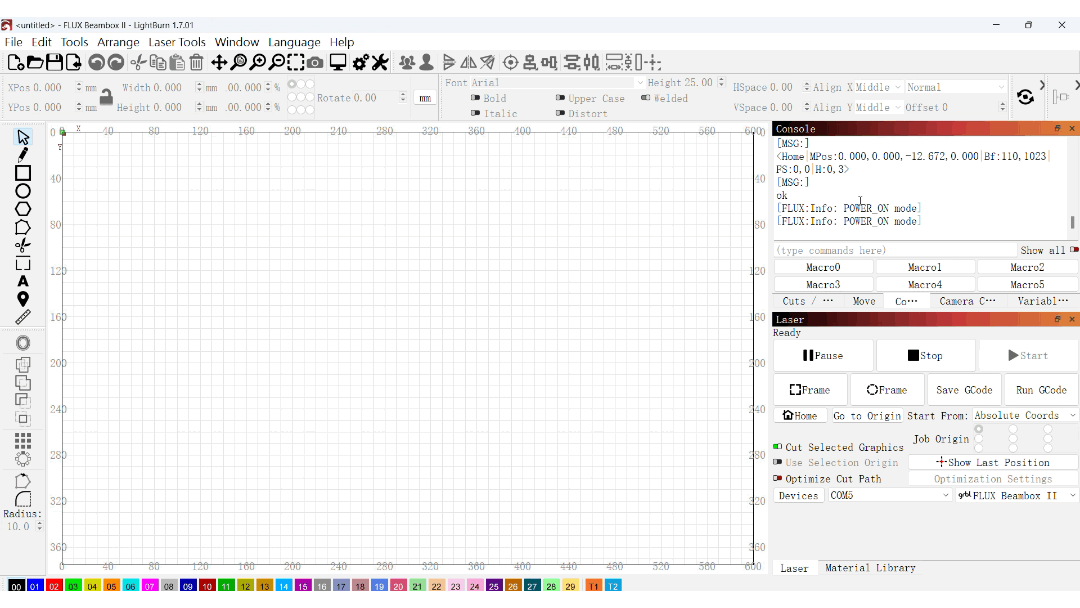Open the FLUX Beambox II device dropdown
This screenshot has height=608, width=1080.
1017,495
